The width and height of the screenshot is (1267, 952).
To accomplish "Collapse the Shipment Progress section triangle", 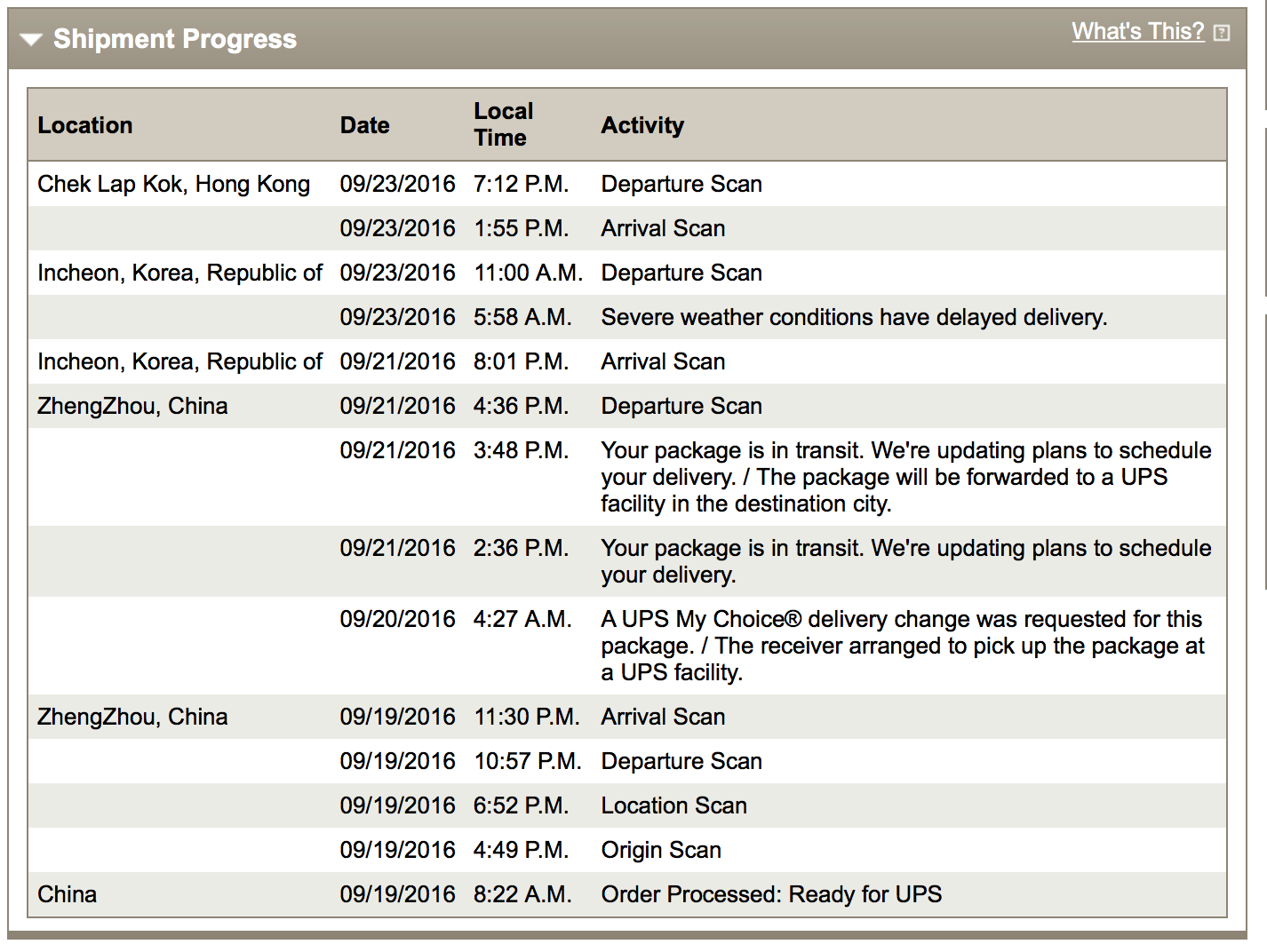I will [x=31, y=40].
